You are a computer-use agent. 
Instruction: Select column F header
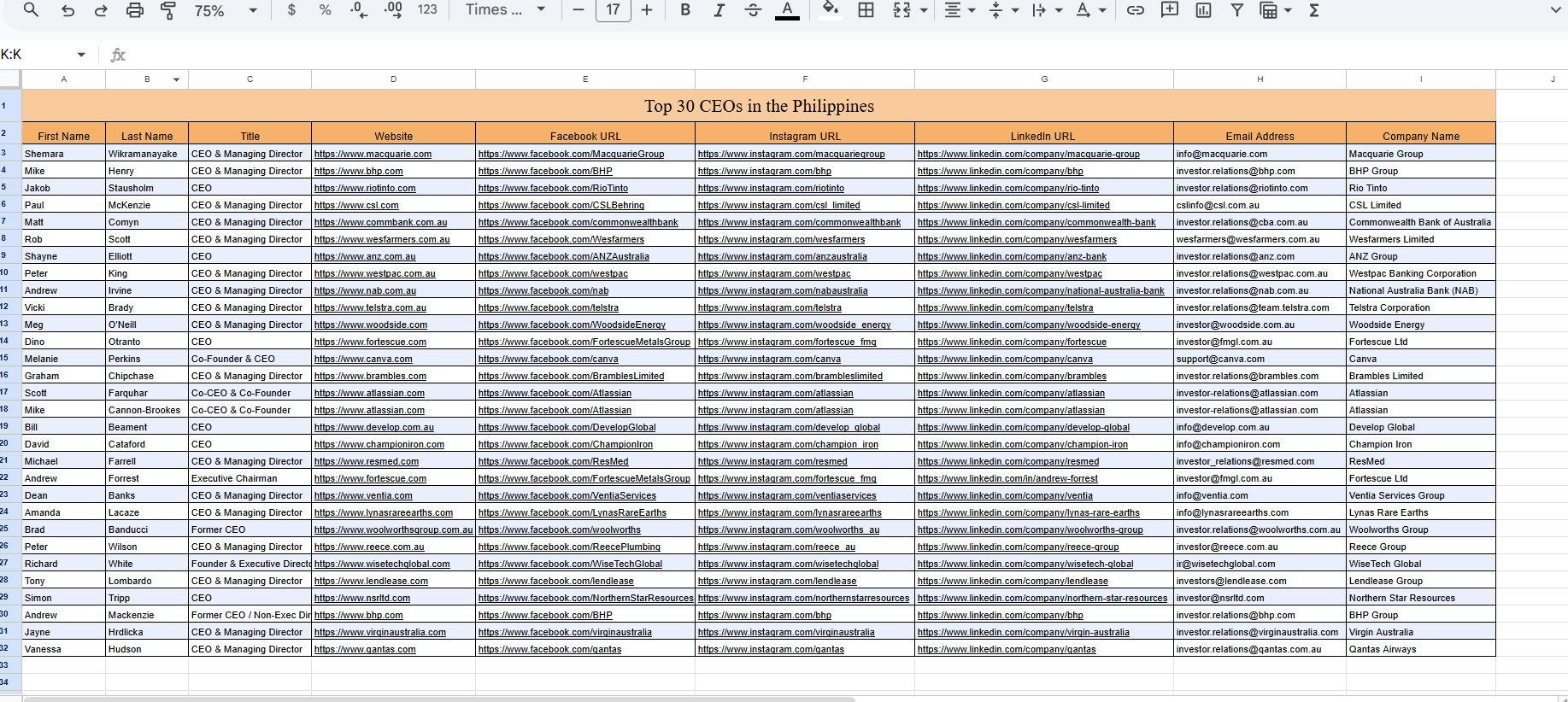805,79
